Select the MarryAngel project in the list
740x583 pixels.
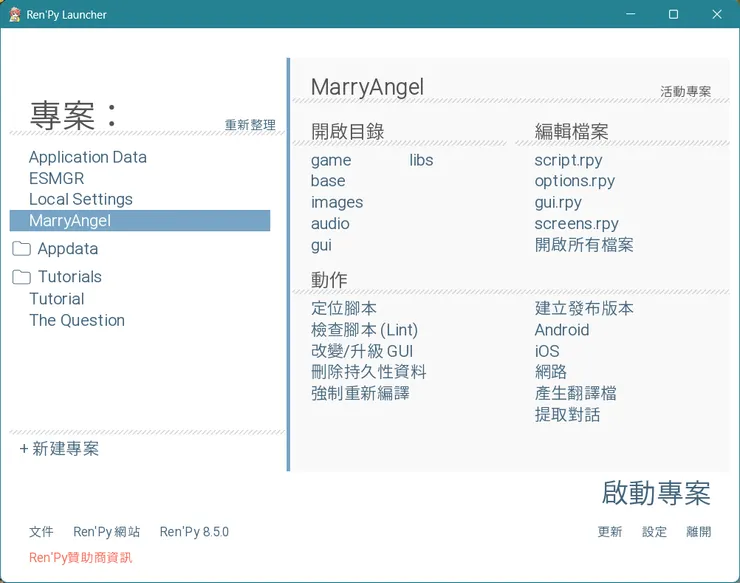point(140,220)
